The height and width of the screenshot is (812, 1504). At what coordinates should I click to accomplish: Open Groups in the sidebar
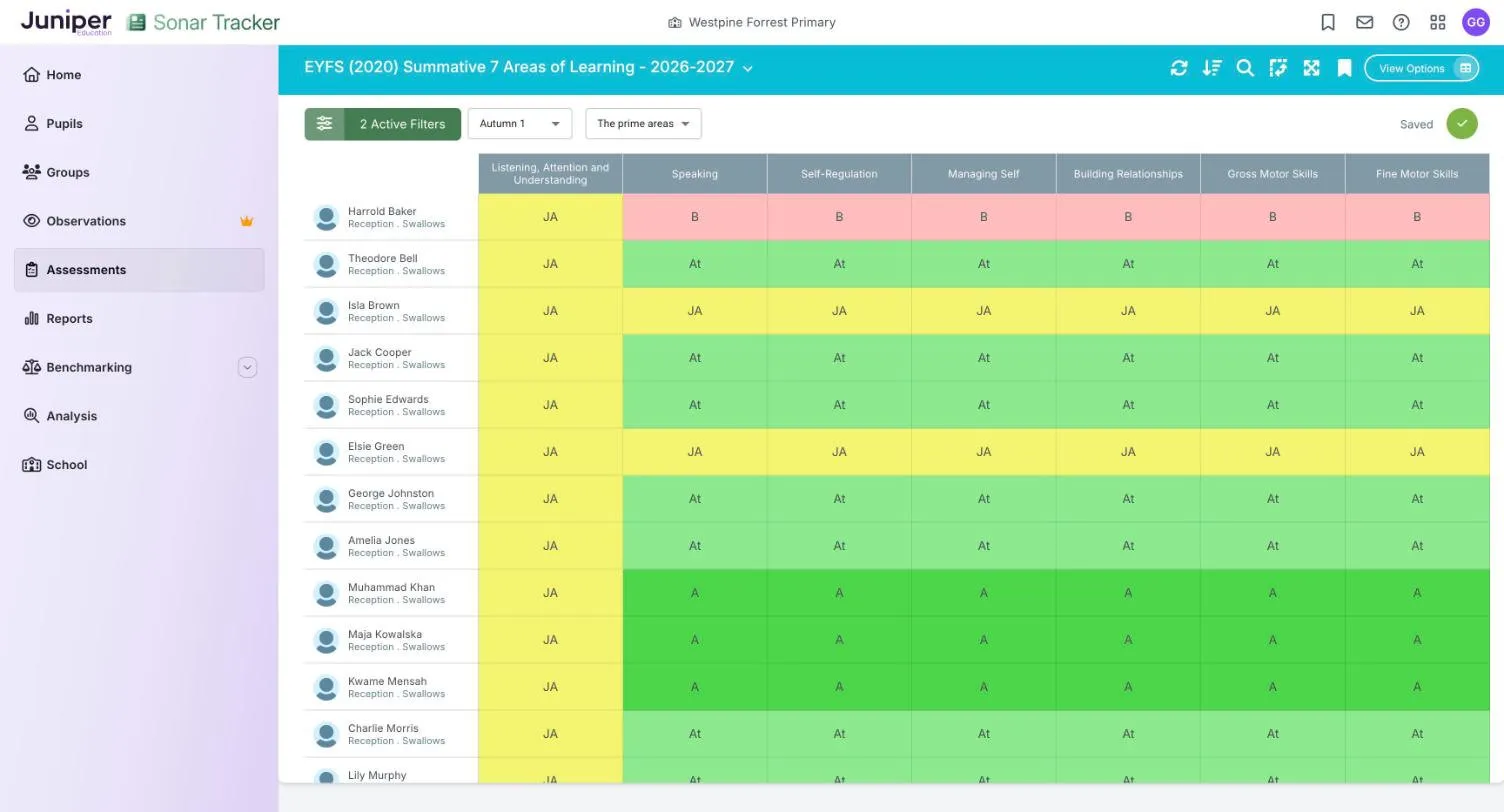(x=139, y=172)
